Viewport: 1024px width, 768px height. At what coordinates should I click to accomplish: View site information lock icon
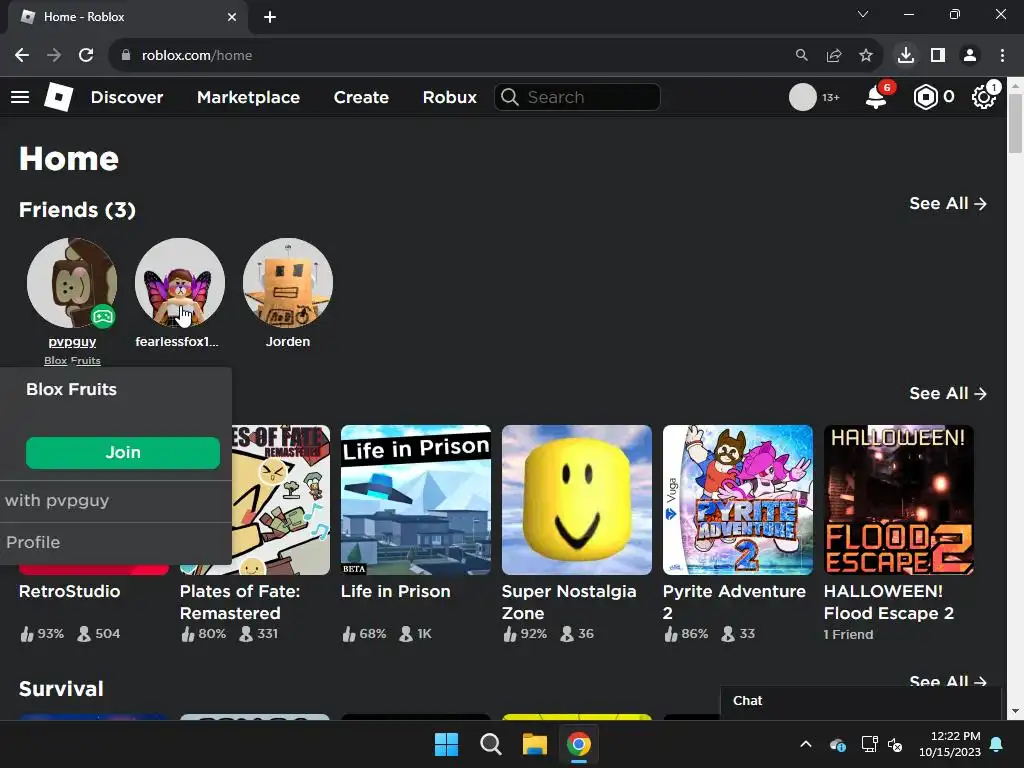(126, 56)
